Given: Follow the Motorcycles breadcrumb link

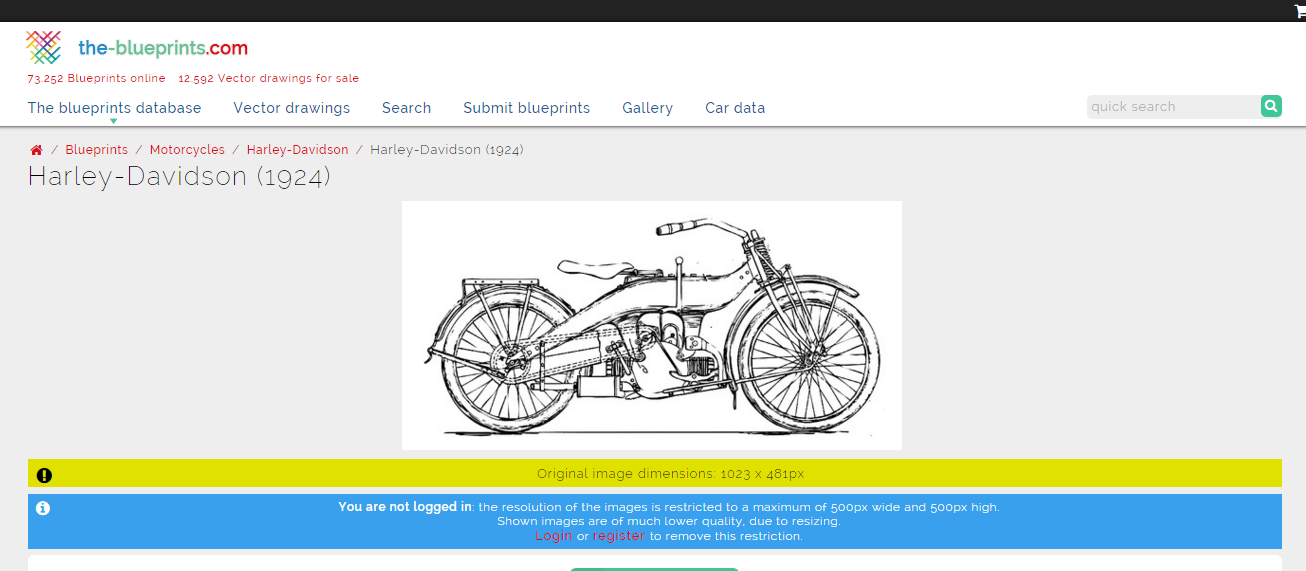Looking at the screenshot, I should 187,150.
